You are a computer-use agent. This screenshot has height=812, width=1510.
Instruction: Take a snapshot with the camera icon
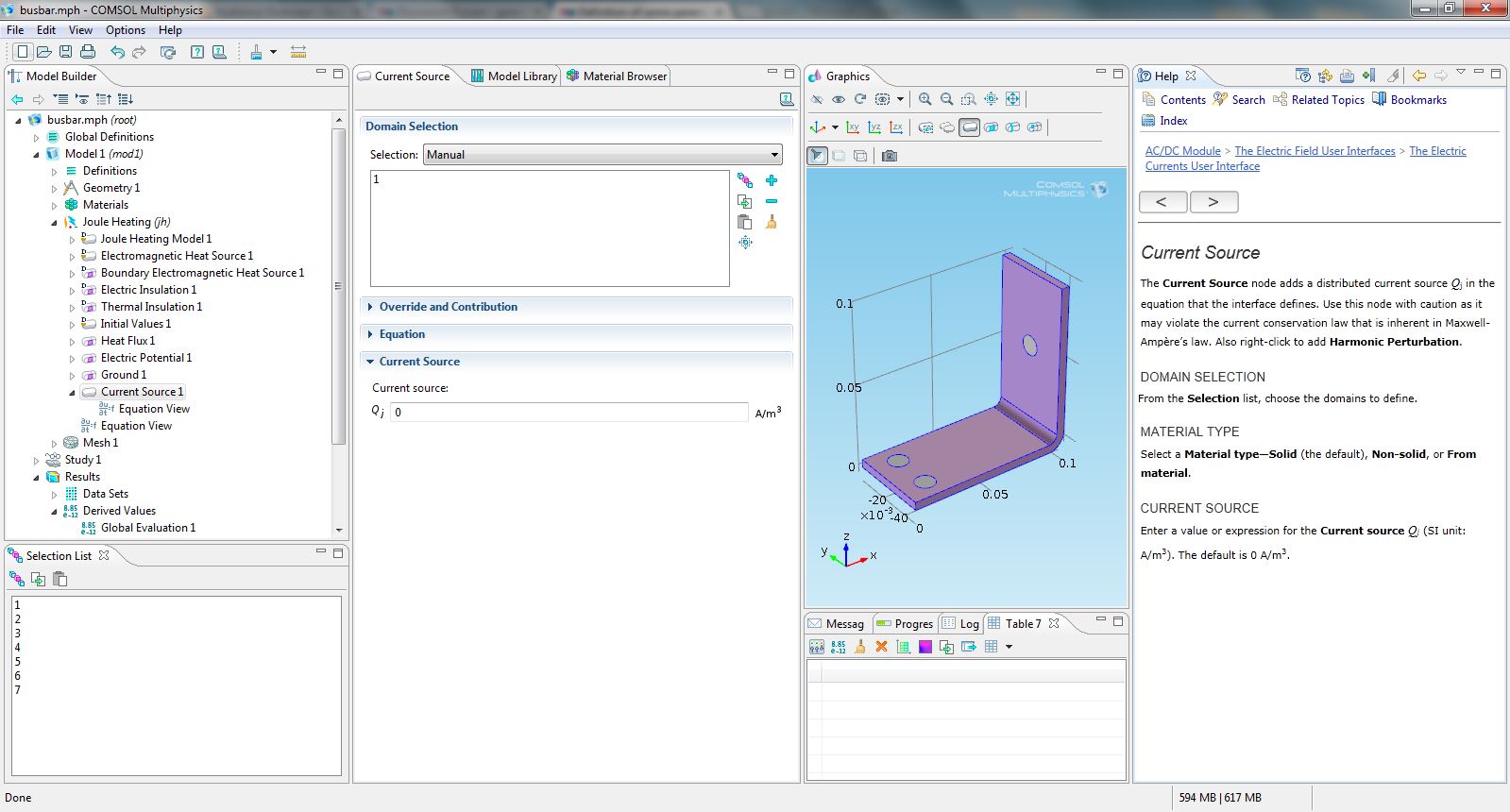[890, 156]
